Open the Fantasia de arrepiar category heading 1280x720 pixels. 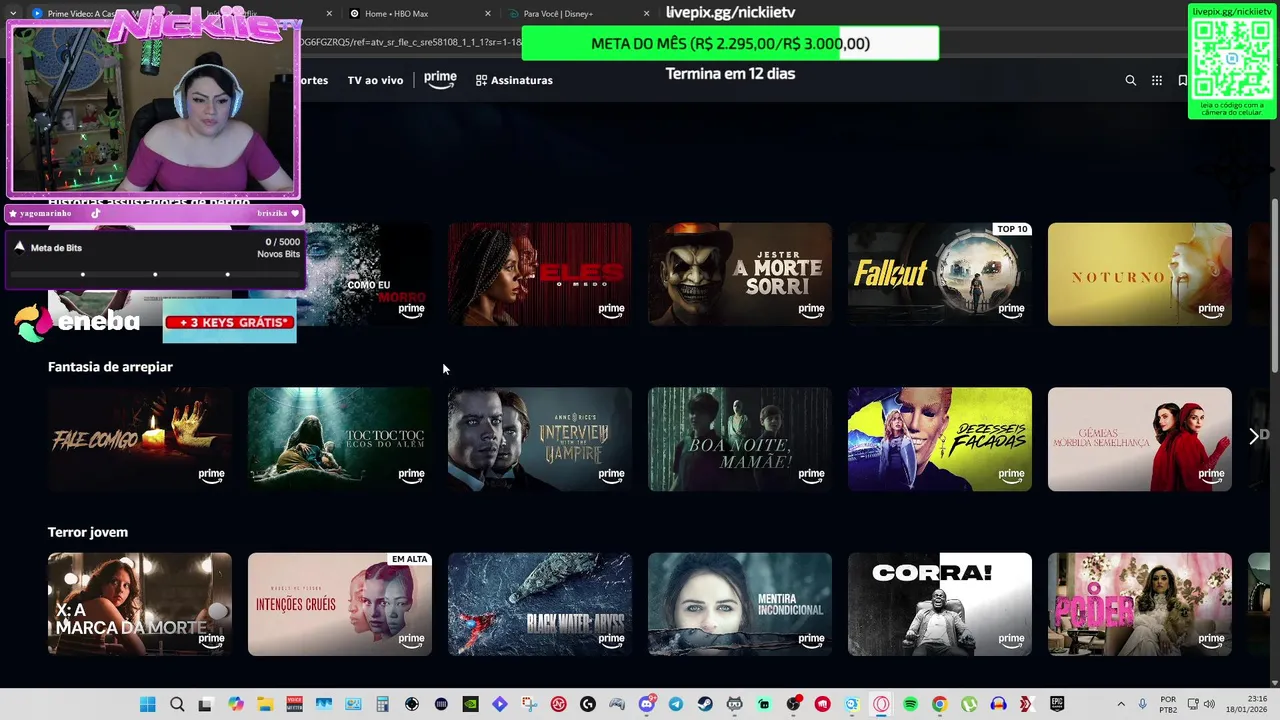[110, 367]
